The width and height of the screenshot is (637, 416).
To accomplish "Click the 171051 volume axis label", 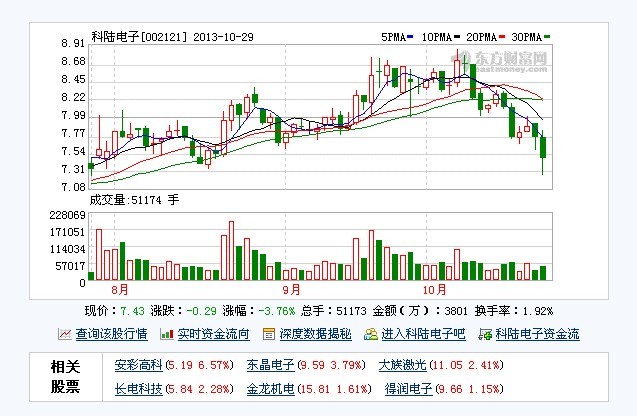I will [x=67, y=232].
